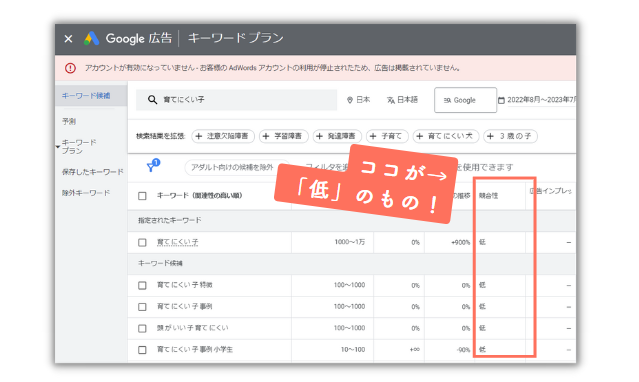The image size is (639, 382).
Task: Open the Google network selector box
Action: (465, 100)
